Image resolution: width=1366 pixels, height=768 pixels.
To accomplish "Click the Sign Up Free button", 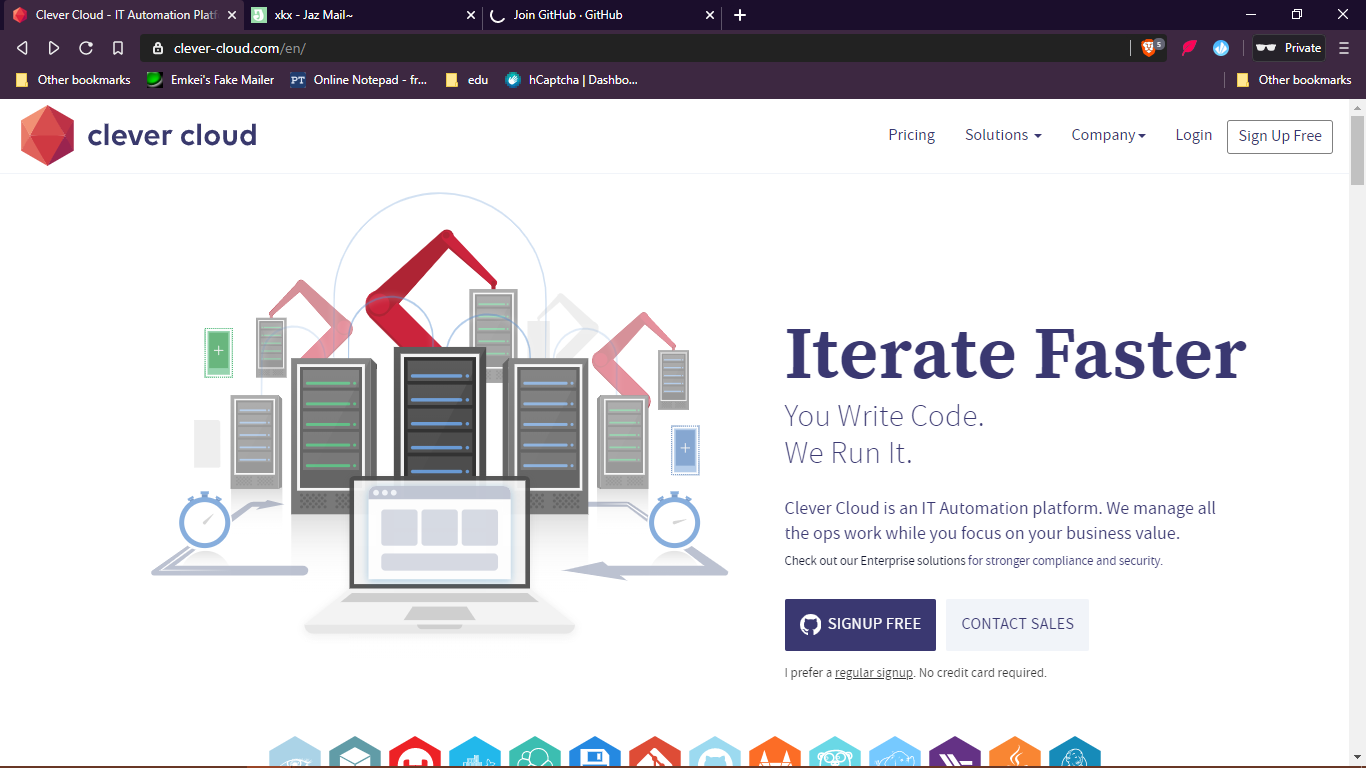I will point(1279,136).
